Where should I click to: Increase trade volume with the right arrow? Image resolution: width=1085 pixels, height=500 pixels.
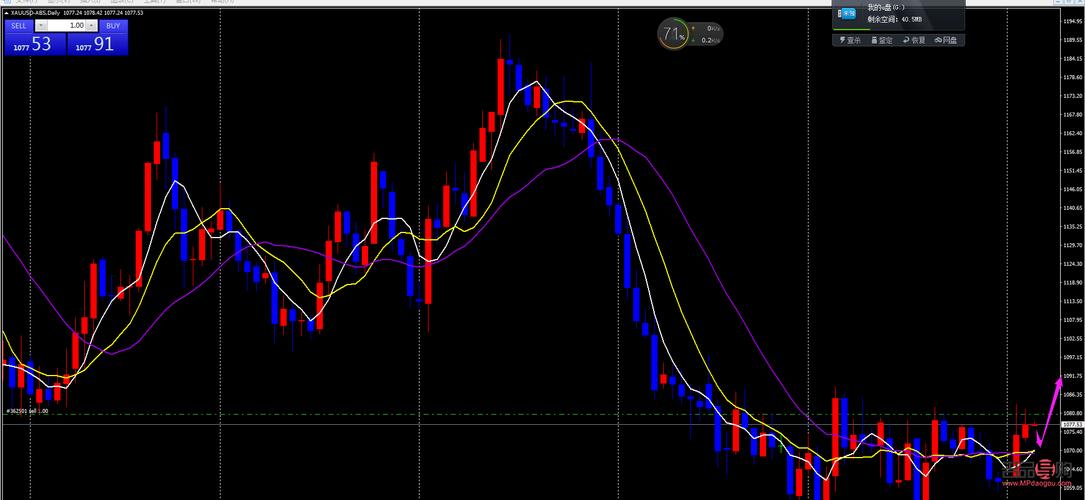(91, 26)
